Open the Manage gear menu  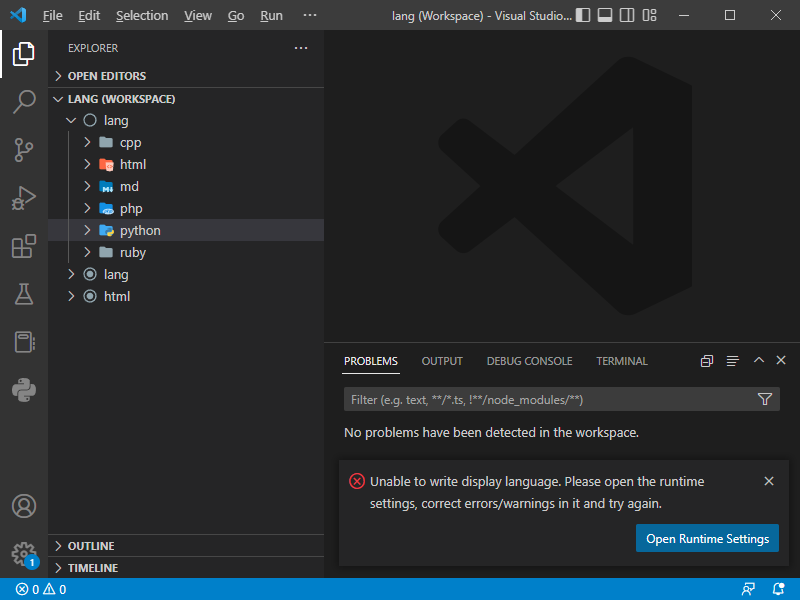click(24, 554)
